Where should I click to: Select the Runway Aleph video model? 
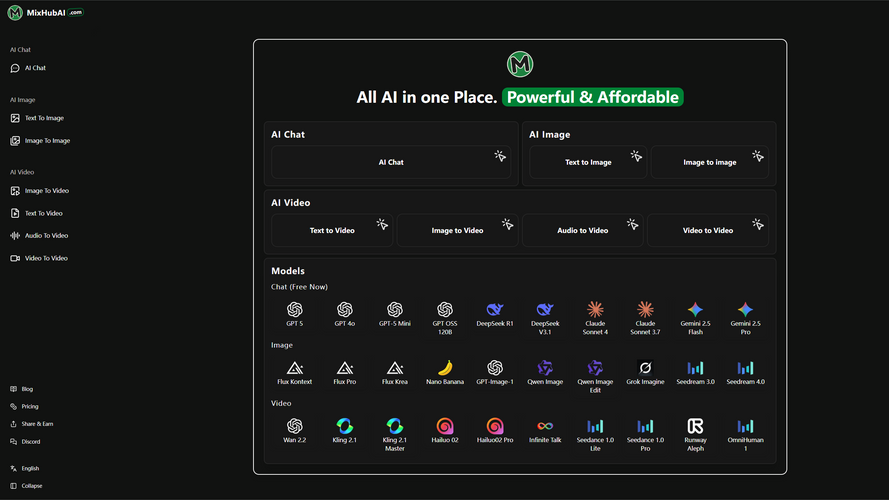[x=695, y=435]
